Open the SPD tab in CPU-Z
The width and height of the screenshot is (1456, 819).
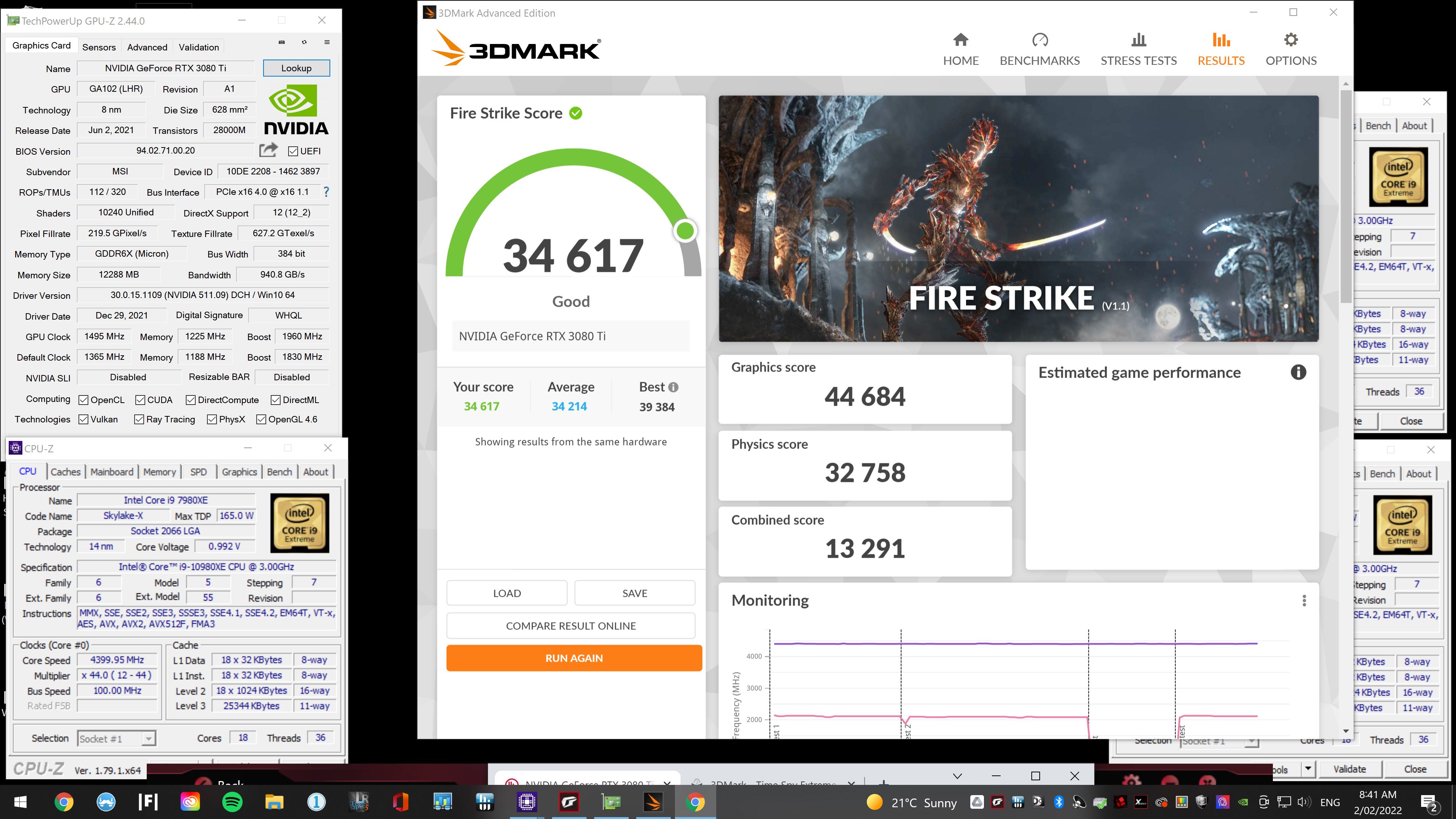coord(198,472)
